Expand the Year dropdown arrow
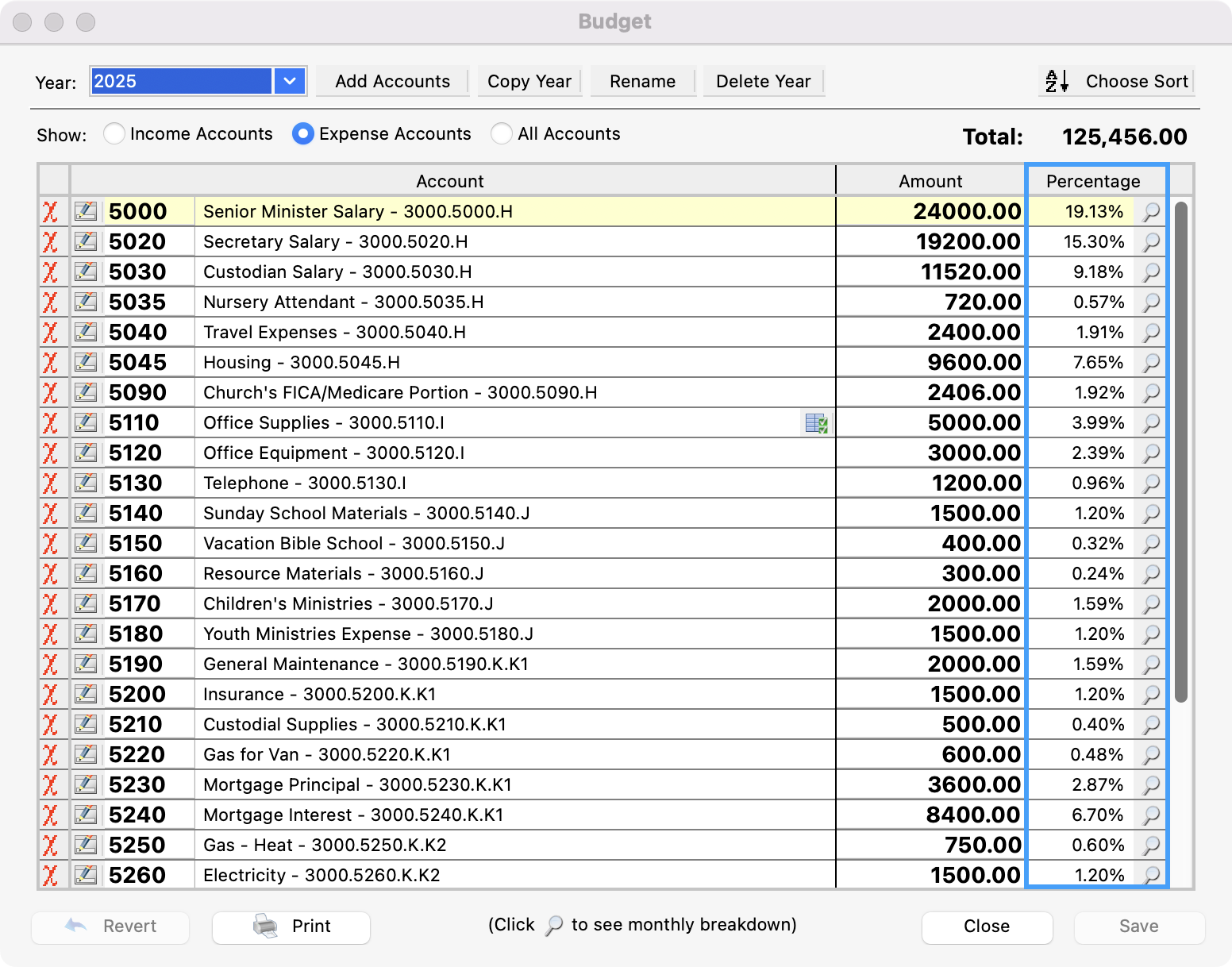Image resolution: width=1232 pixels, height=967 pixels. (x=290, y=81)
